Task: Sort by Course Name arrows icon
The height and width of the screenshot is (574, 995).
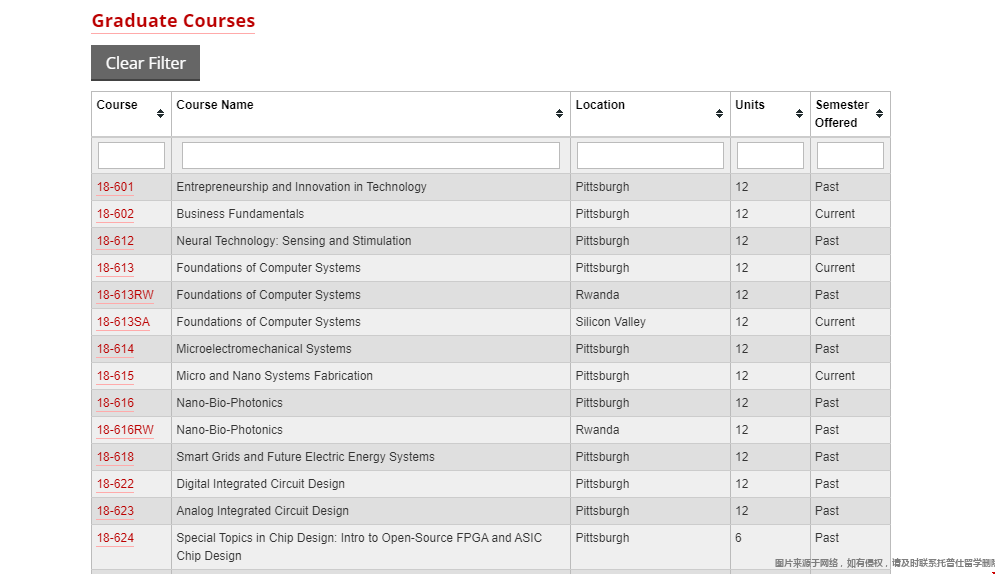Action: coord(559,114)
